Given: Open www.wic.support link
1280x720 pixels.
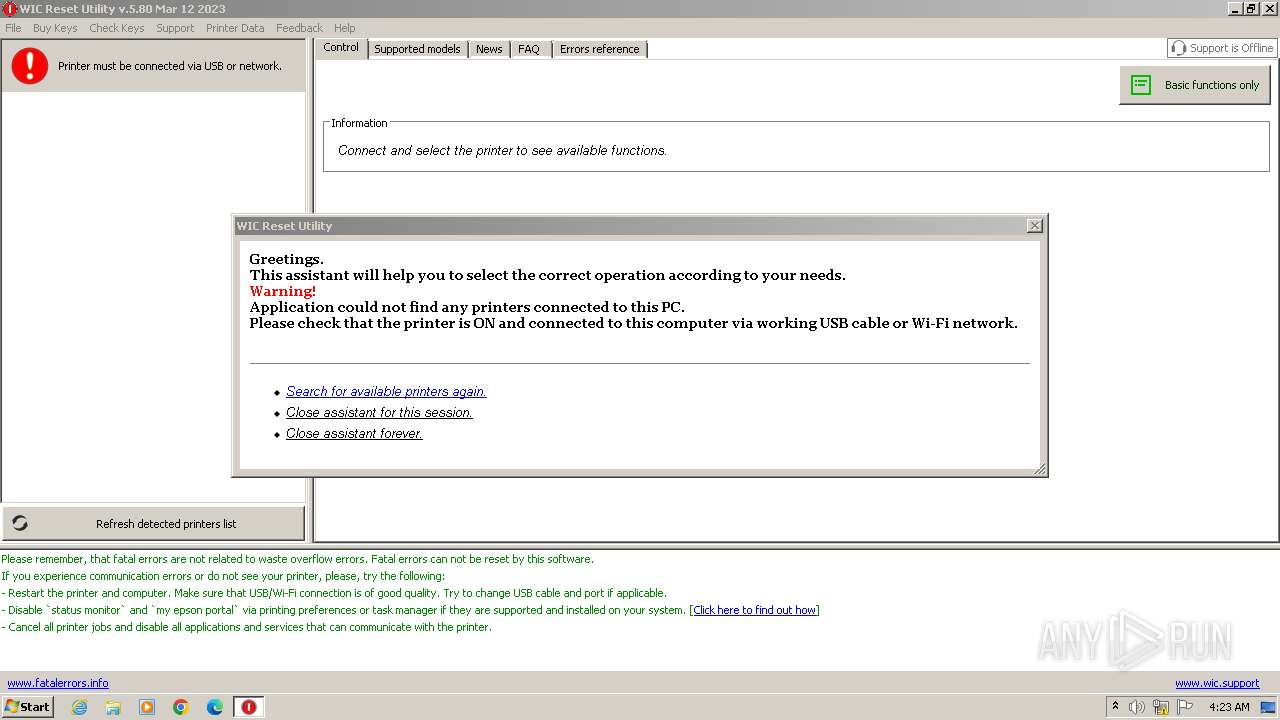Looking at the screenshot, I should tap(1217, 683).
